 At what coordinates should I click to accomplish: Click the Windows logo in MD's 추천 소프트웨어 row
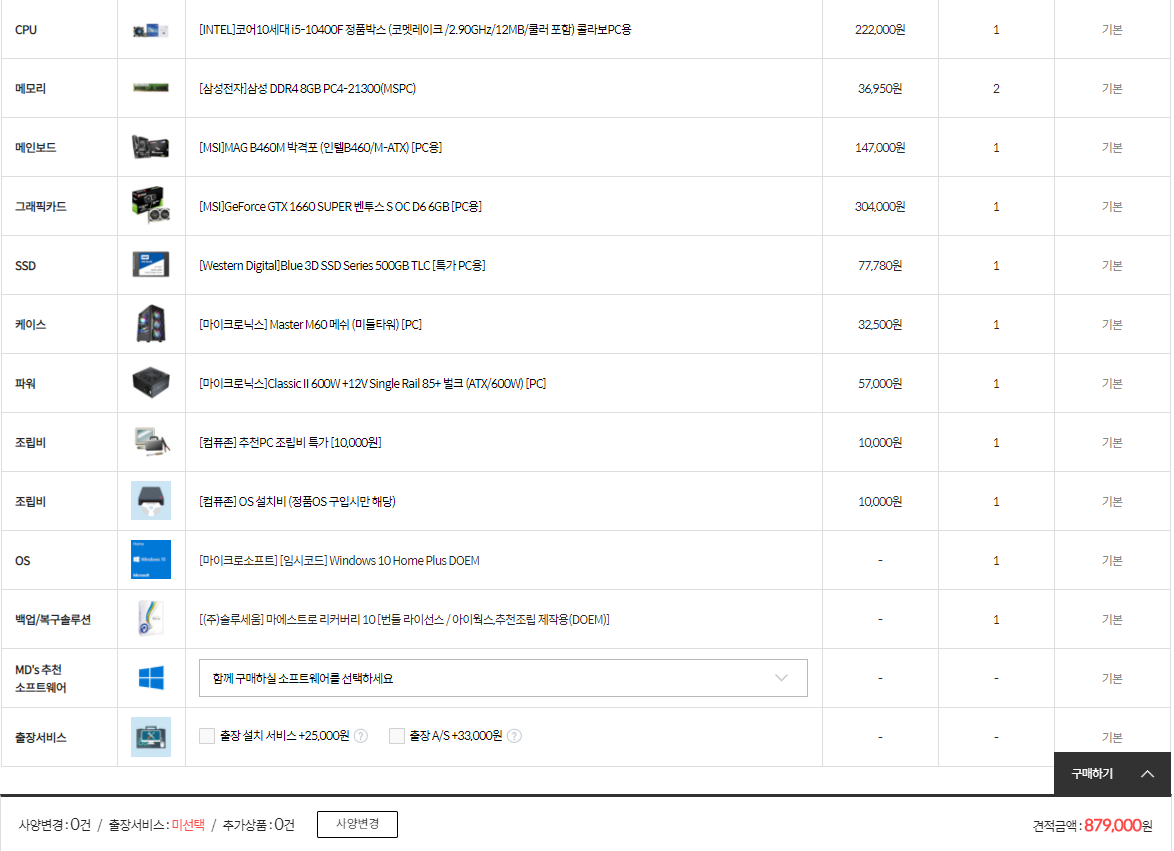coord(150,678)
